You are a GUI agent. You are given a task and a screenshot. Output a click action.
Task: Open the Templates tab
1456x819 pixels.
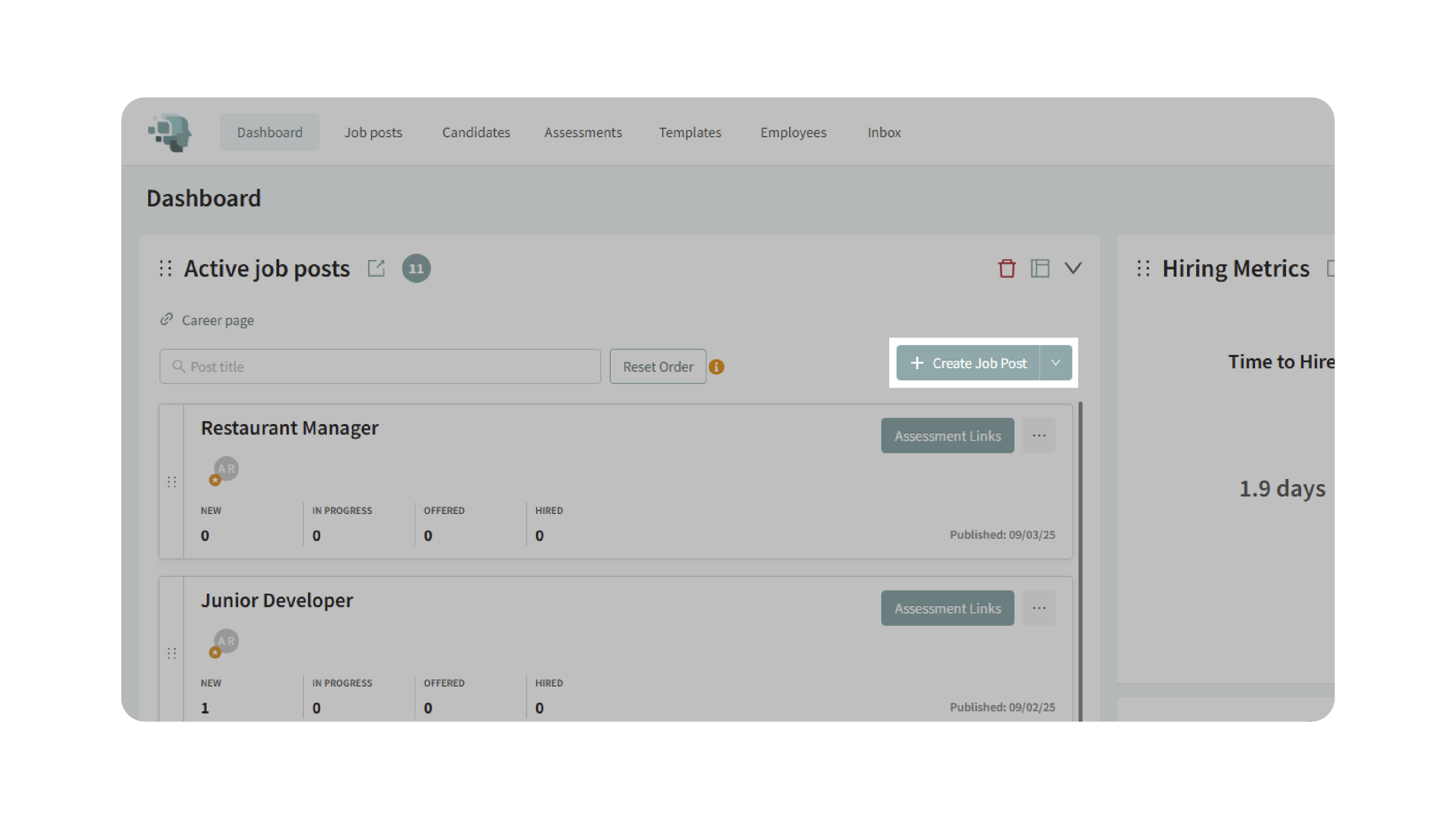tap(689, 132)
